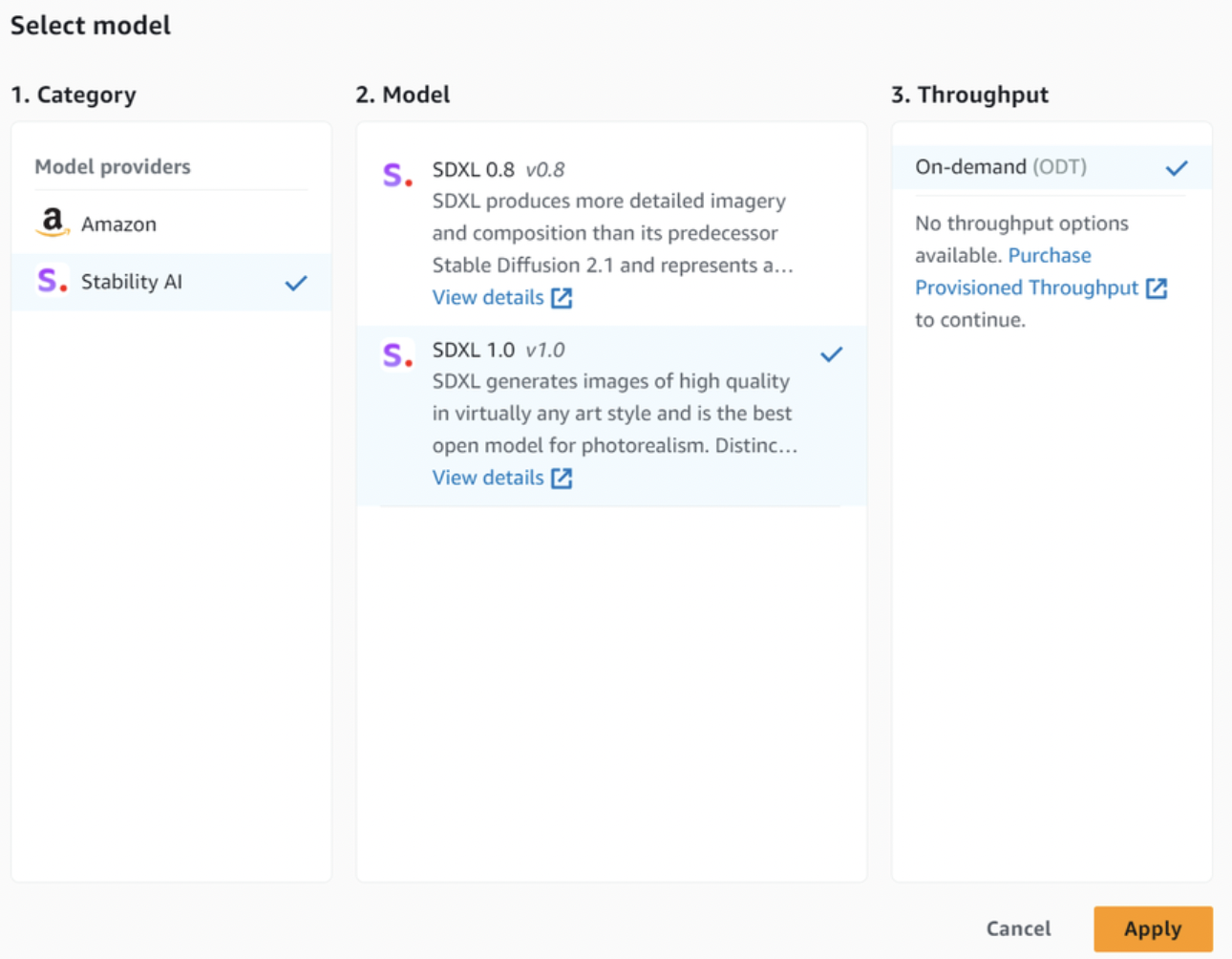The height and width of the screenshot is (959, 1232).
Task: Select Stability AI provider
Action: (172, 282)
